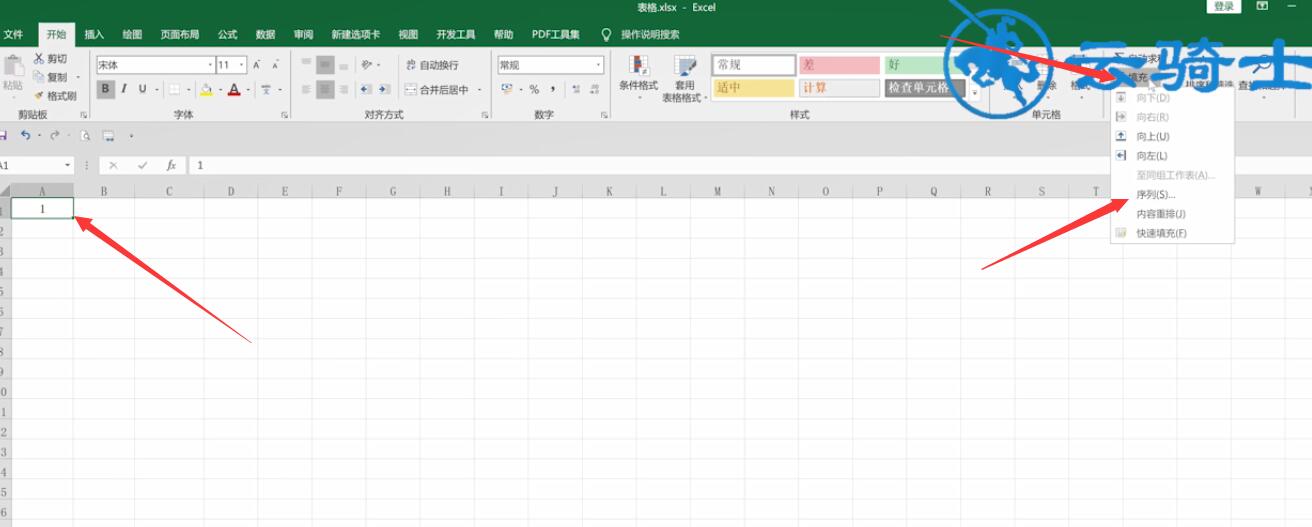Expand the Merge and Center dropdown arrow

(479, 89)
